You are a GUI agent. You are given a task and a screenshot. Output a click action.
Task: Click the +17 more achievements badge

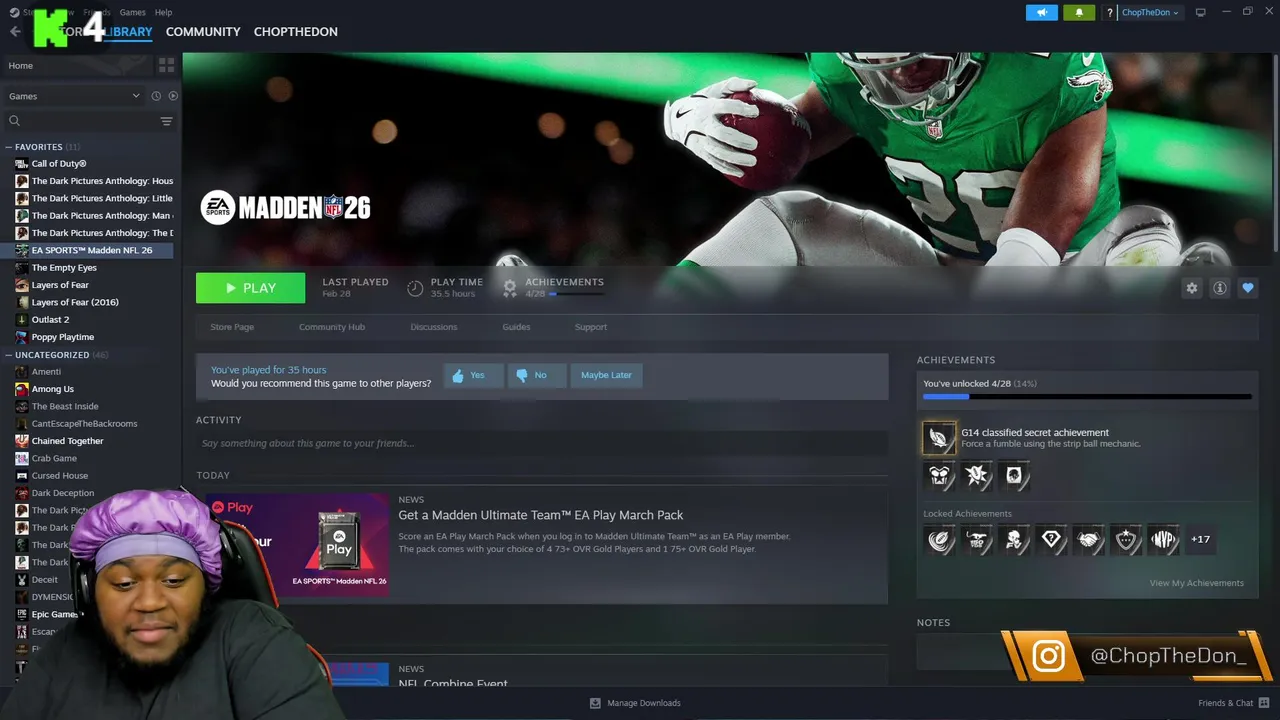tap(1200, 540)
